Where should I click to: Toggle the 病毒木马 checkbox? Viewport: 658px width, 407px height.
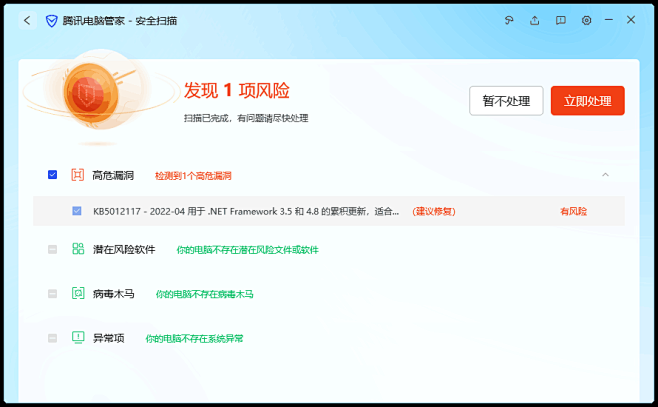coord(52,294)
